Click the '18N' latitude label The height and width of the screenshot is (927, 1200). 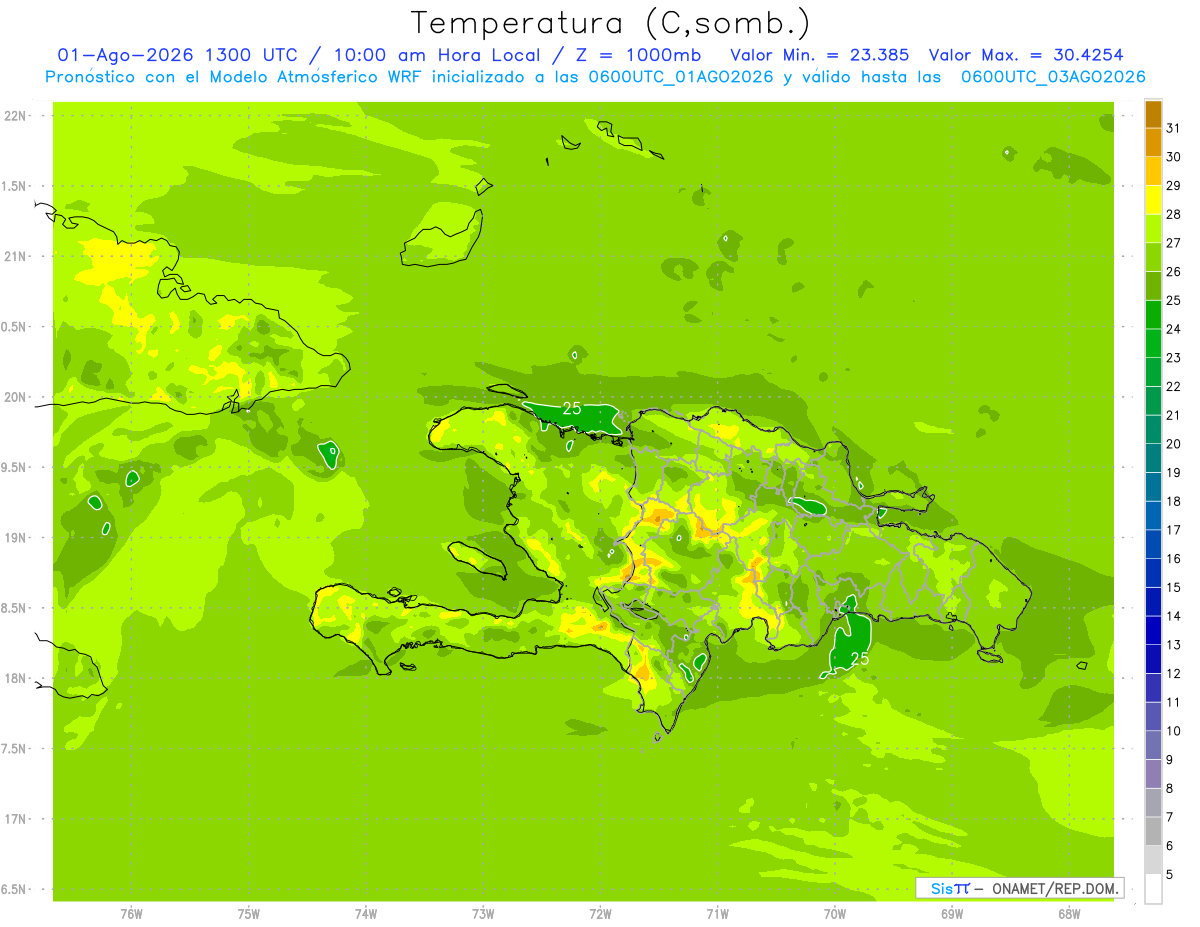(16, 679)
